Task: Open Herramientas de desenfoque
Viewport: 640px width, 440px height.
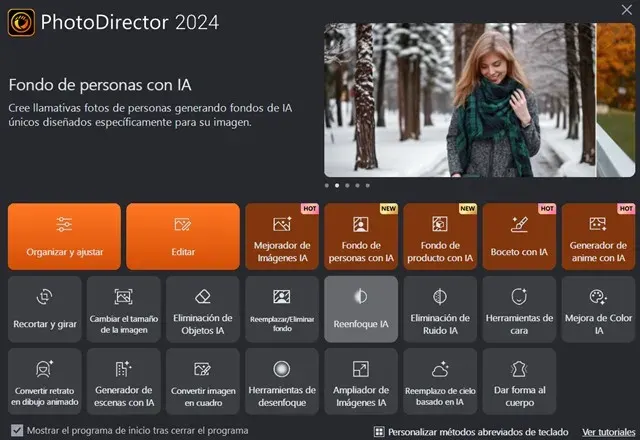Action: [x=282, y=381]
